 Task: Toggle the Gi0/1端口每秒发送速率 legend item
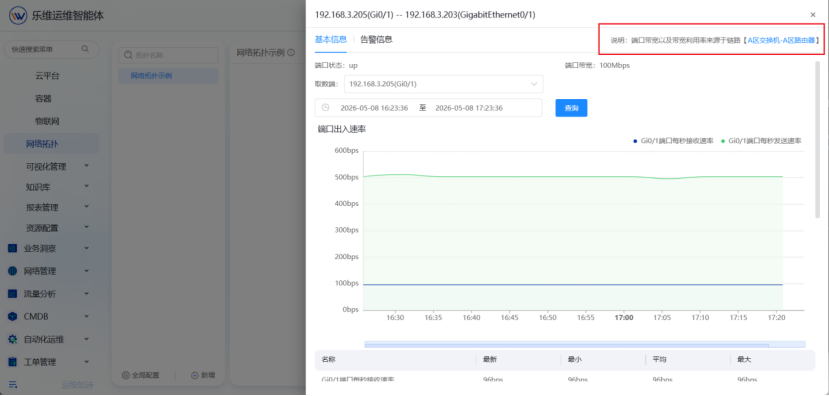click(761, 141)
